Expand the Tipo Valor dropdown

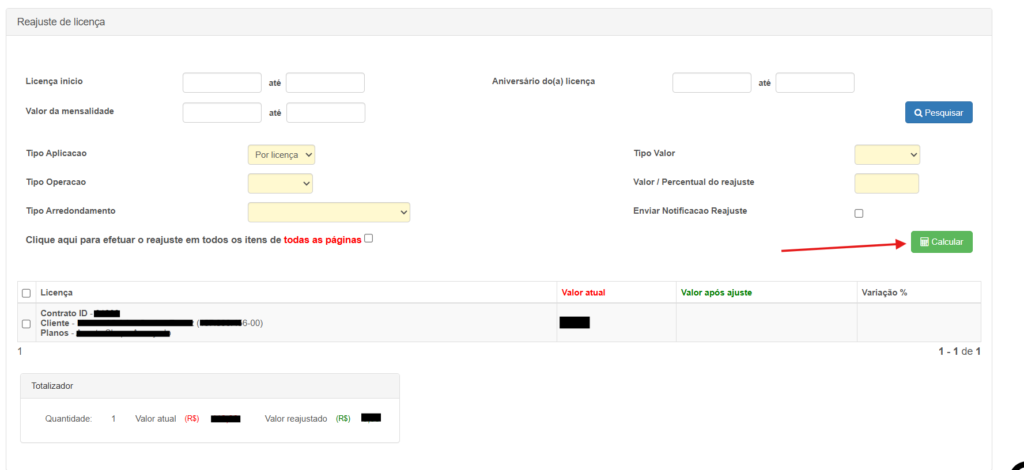[x=886, y=155]
